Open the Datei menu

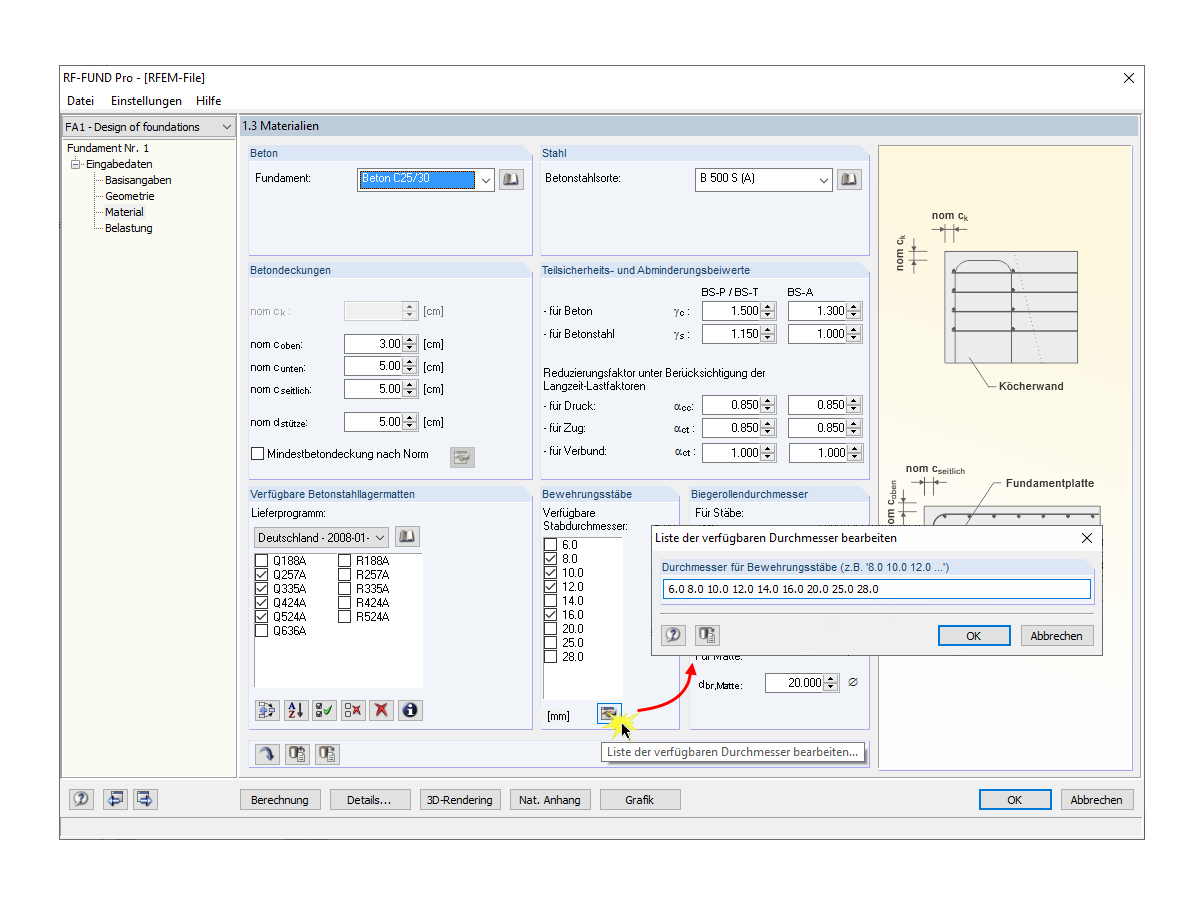(80, 101)
